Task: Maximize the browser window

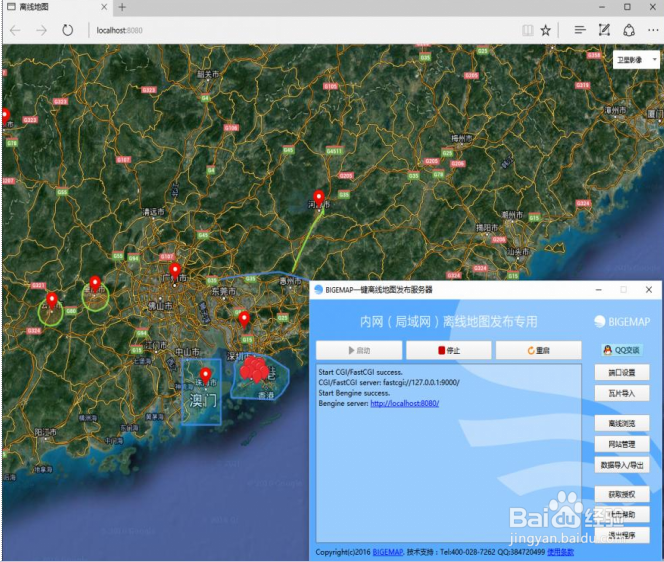Action: (627, 7)
